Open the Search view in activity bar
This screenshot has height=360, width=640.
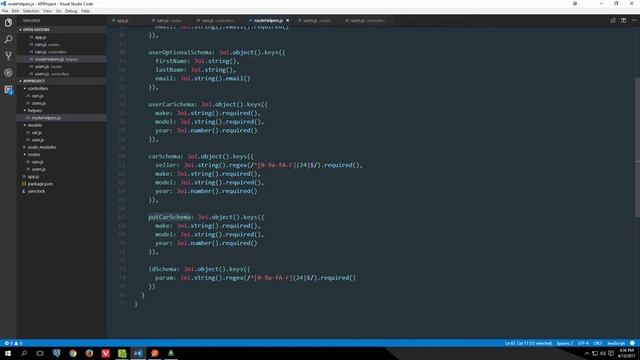pos(8,39)
